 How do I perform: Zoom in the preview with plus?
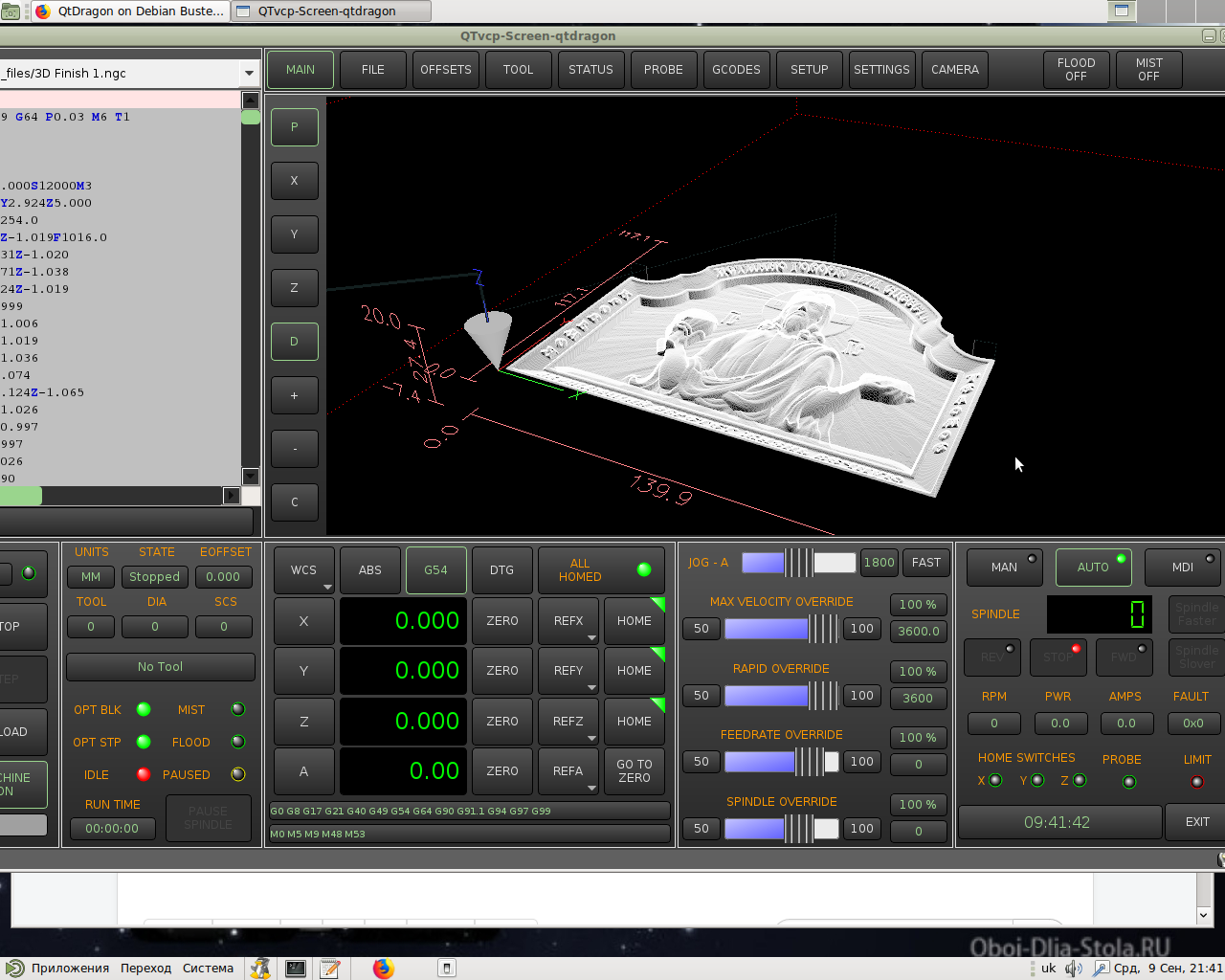tap(294, 395)
